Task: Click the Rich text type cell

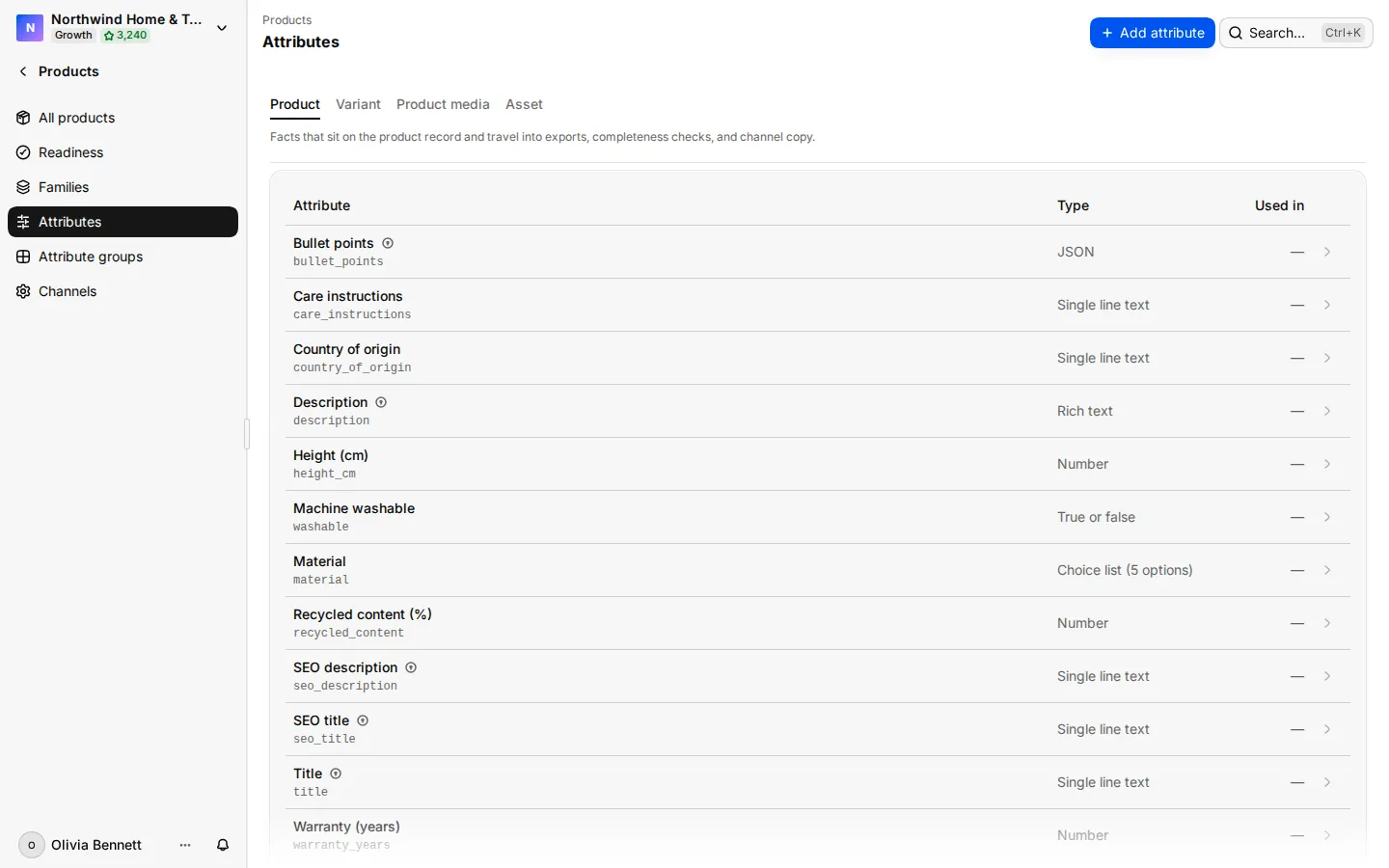Action: [x=1085, y=411]
